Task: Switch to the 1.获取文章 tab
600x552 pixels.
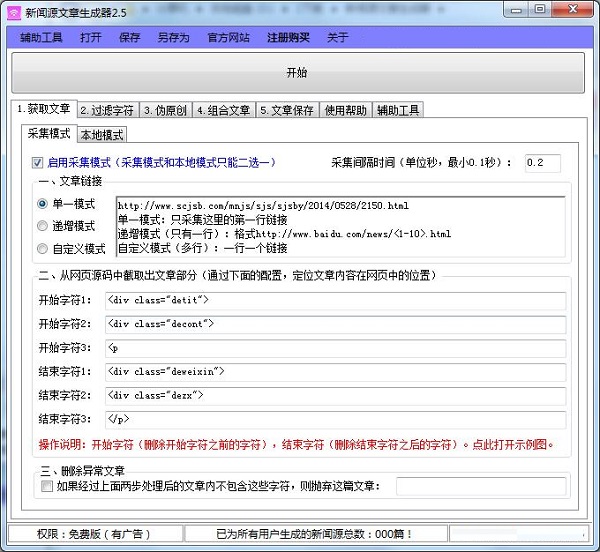Action: pyautogui.click(x=44, y=109)
